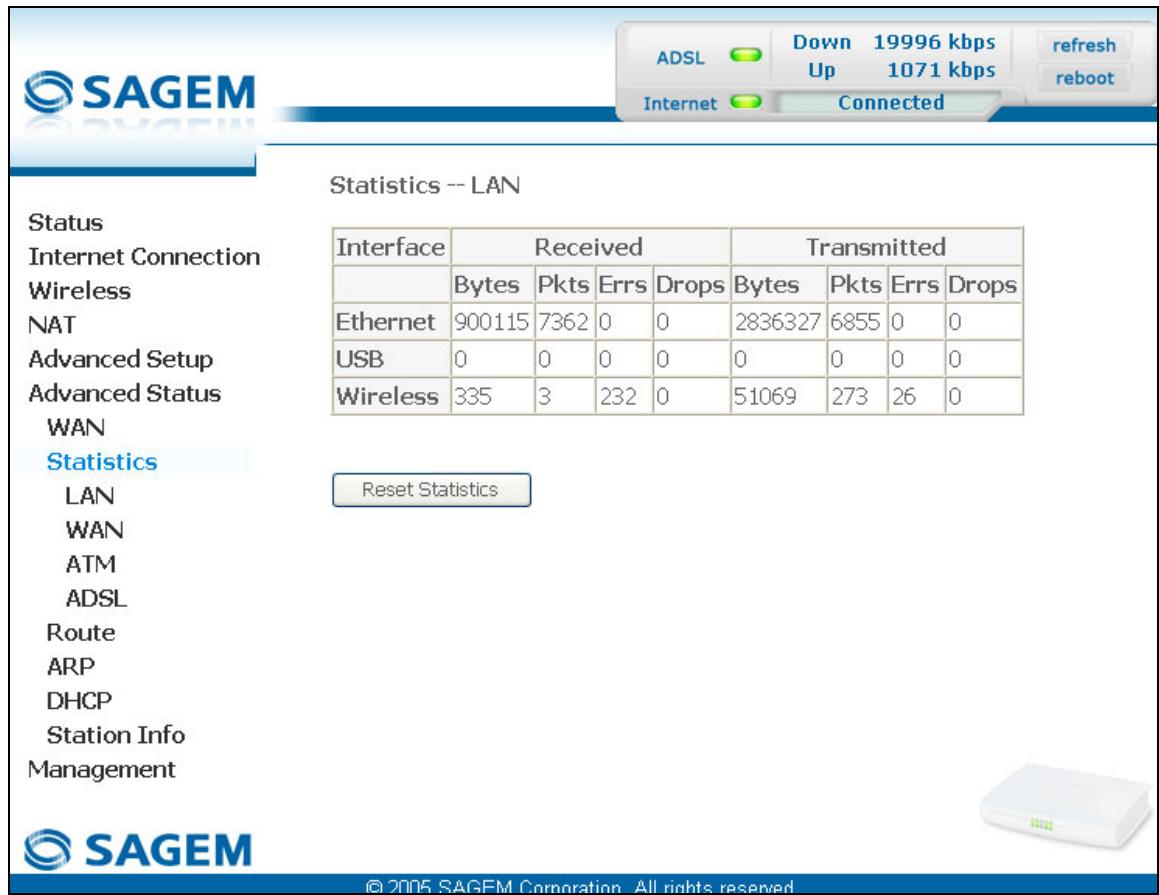Open WAN under Advanced Status
Image resolution: width=1159 pixels, height=895 pixels.
pyautogui.click(x=75, y=427)
